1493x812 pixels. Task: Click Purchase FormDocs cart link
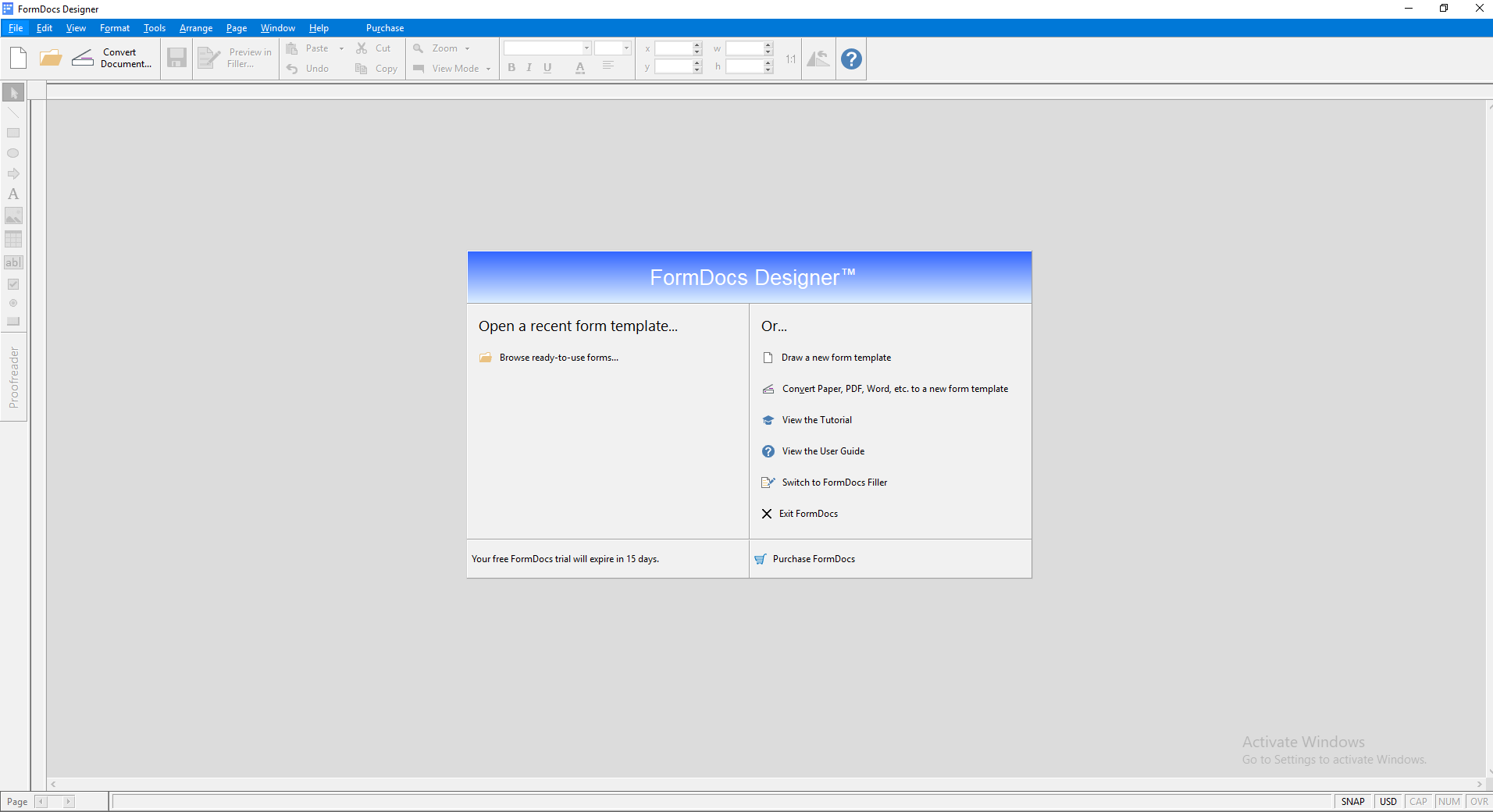805,559
